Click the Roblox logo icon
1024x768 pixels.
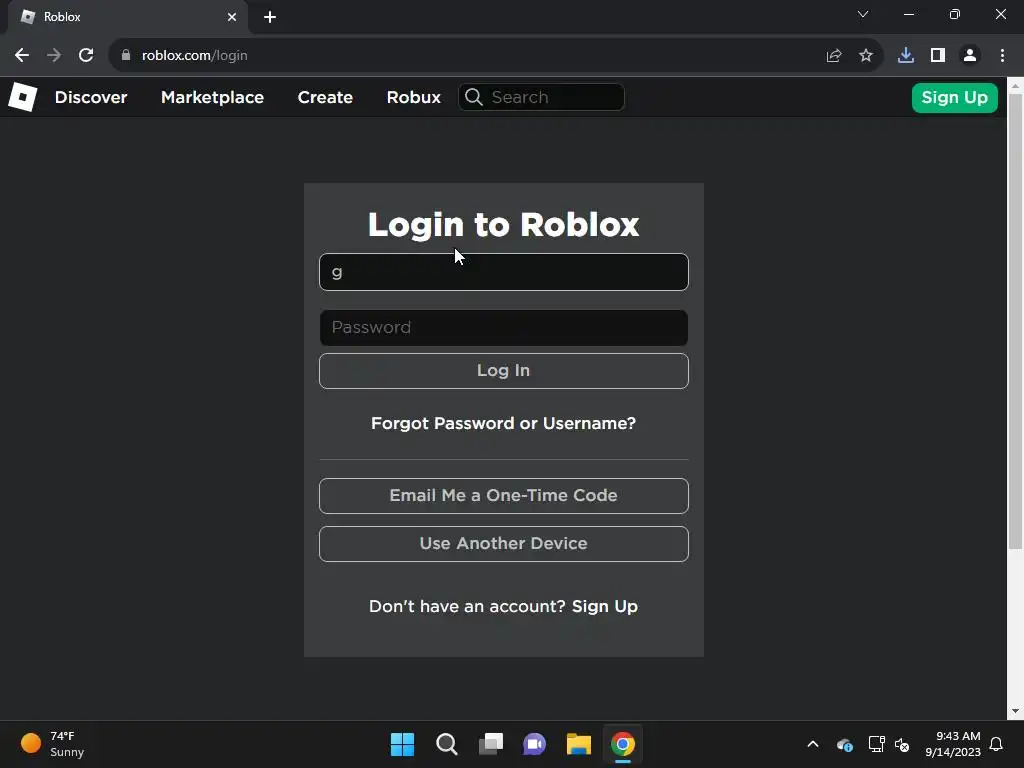point(22,97)
